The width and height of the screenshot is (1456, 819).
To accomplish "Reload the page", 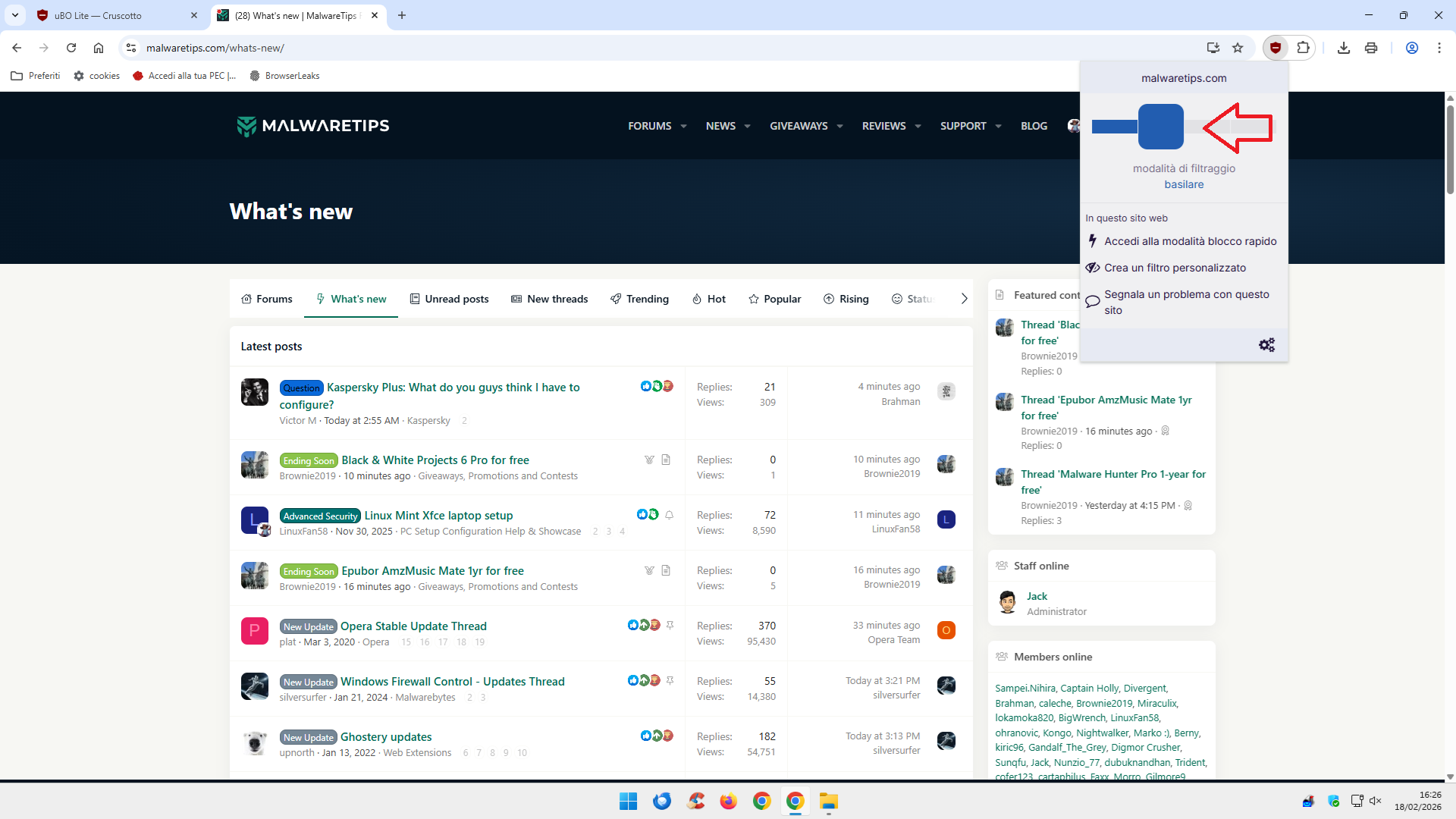I will click(71, 48).
